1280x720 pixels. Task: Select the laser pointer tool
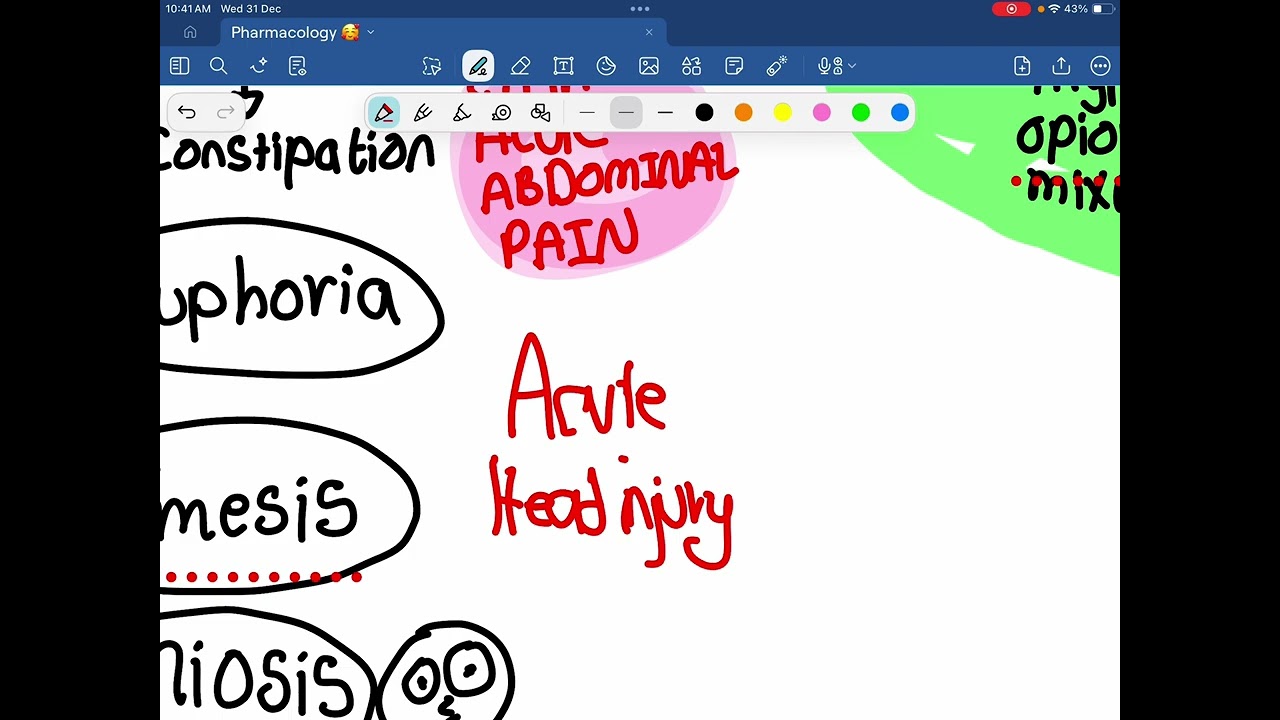[x=777, y=66]
